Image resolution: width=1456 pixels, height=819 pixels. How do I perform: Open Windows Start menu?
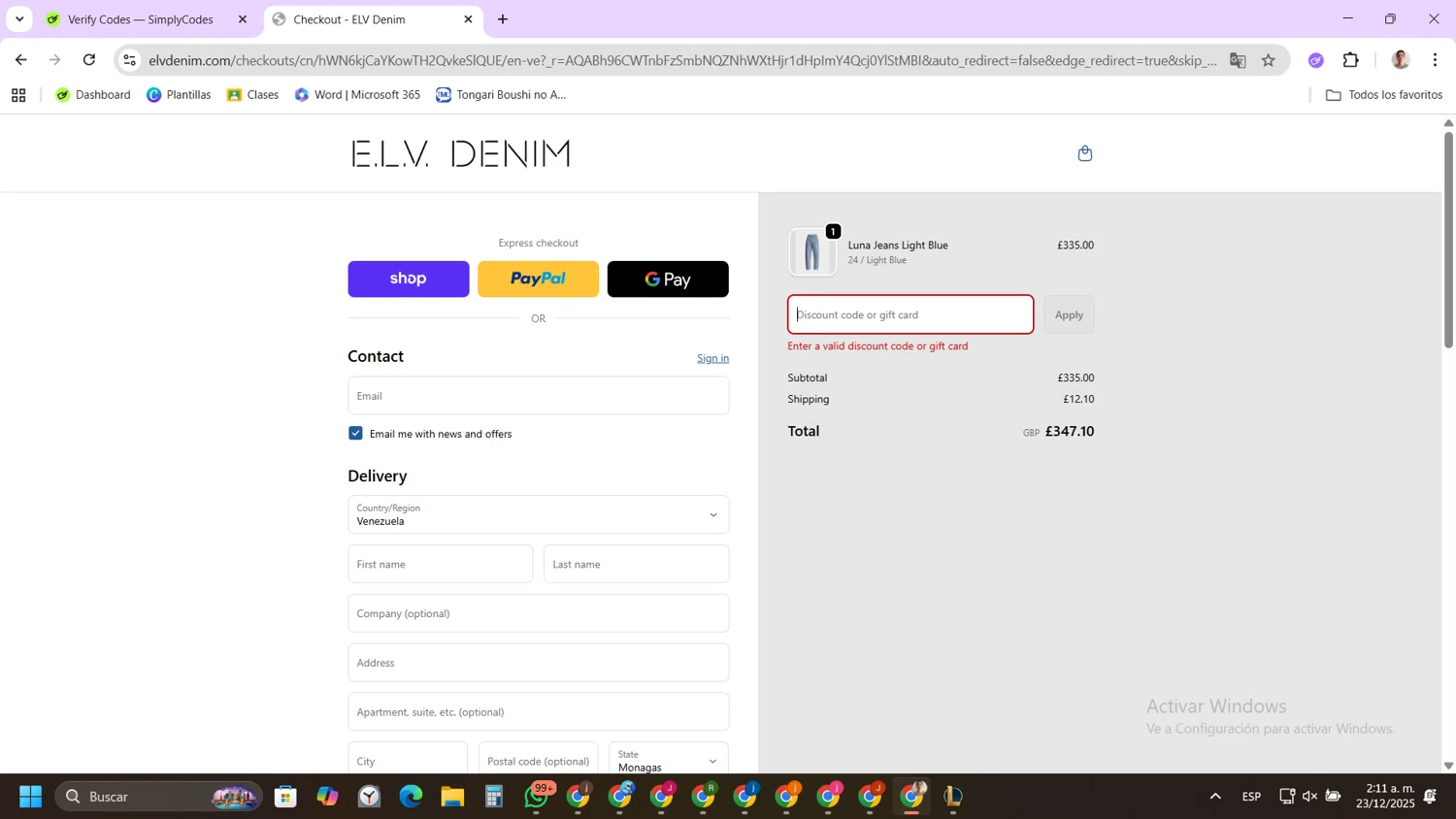pyautogui.click(x=30, y=797)
